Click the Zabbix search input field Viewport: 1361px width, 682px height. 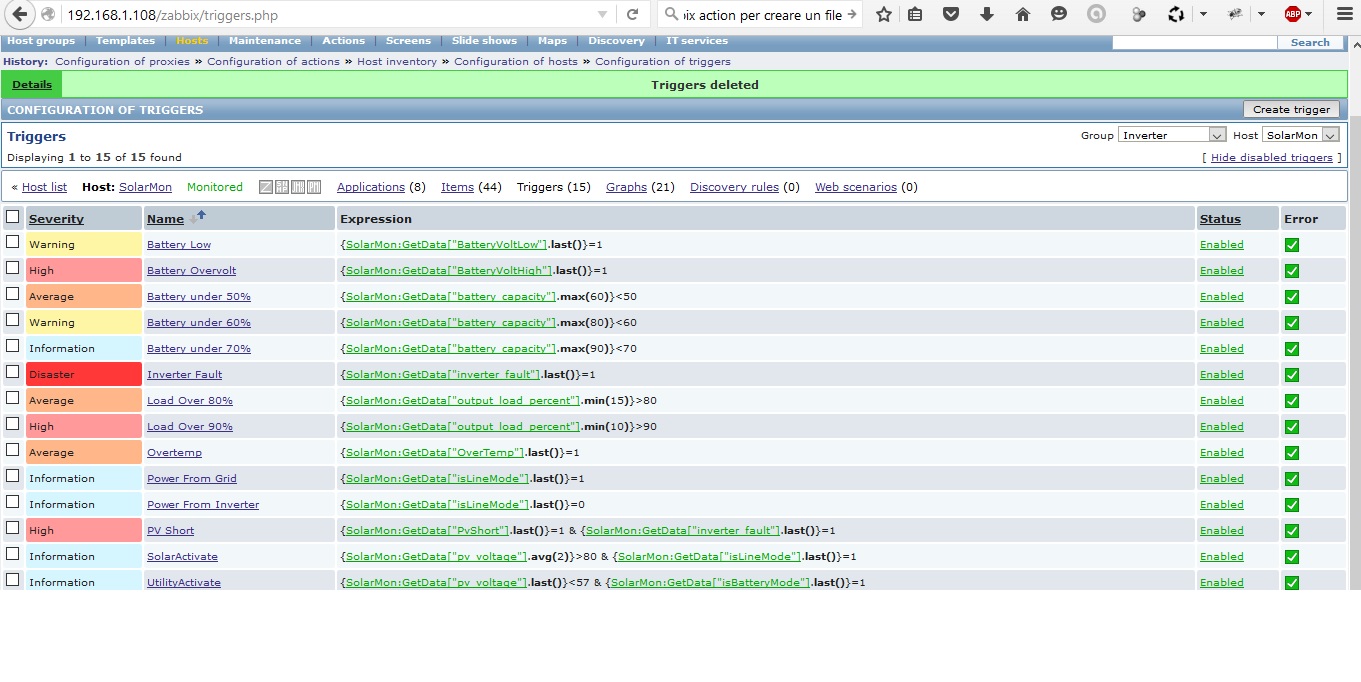[1195, 42]
